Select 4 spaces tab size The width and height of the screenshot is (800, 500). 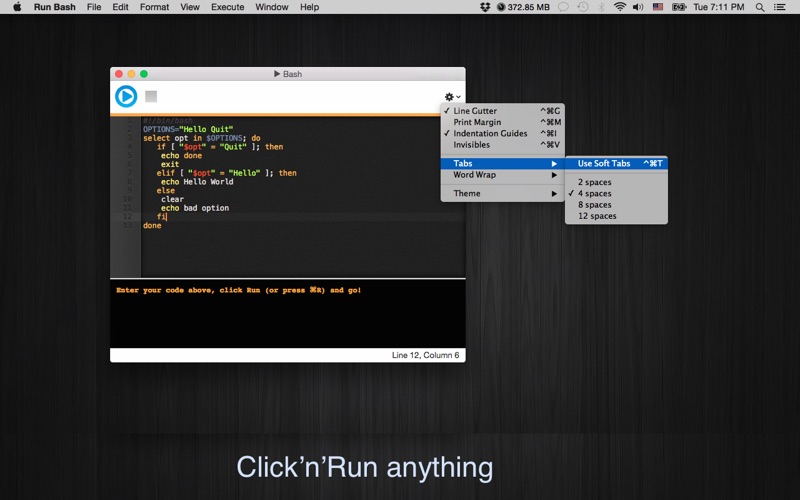pyautogui.click(x=616, y=193)
